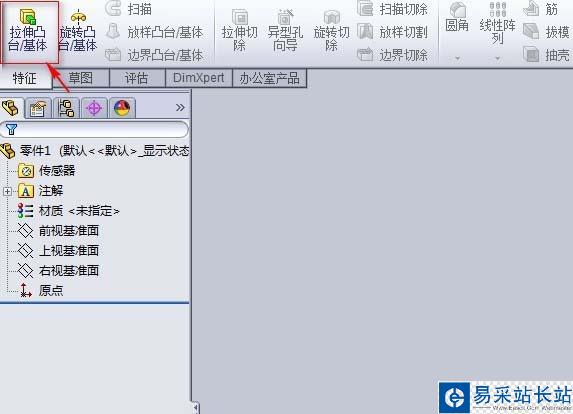This screenshot has width=573, height=414.
Task: Select the 零件1 root tree node
Action: [95, 151]
